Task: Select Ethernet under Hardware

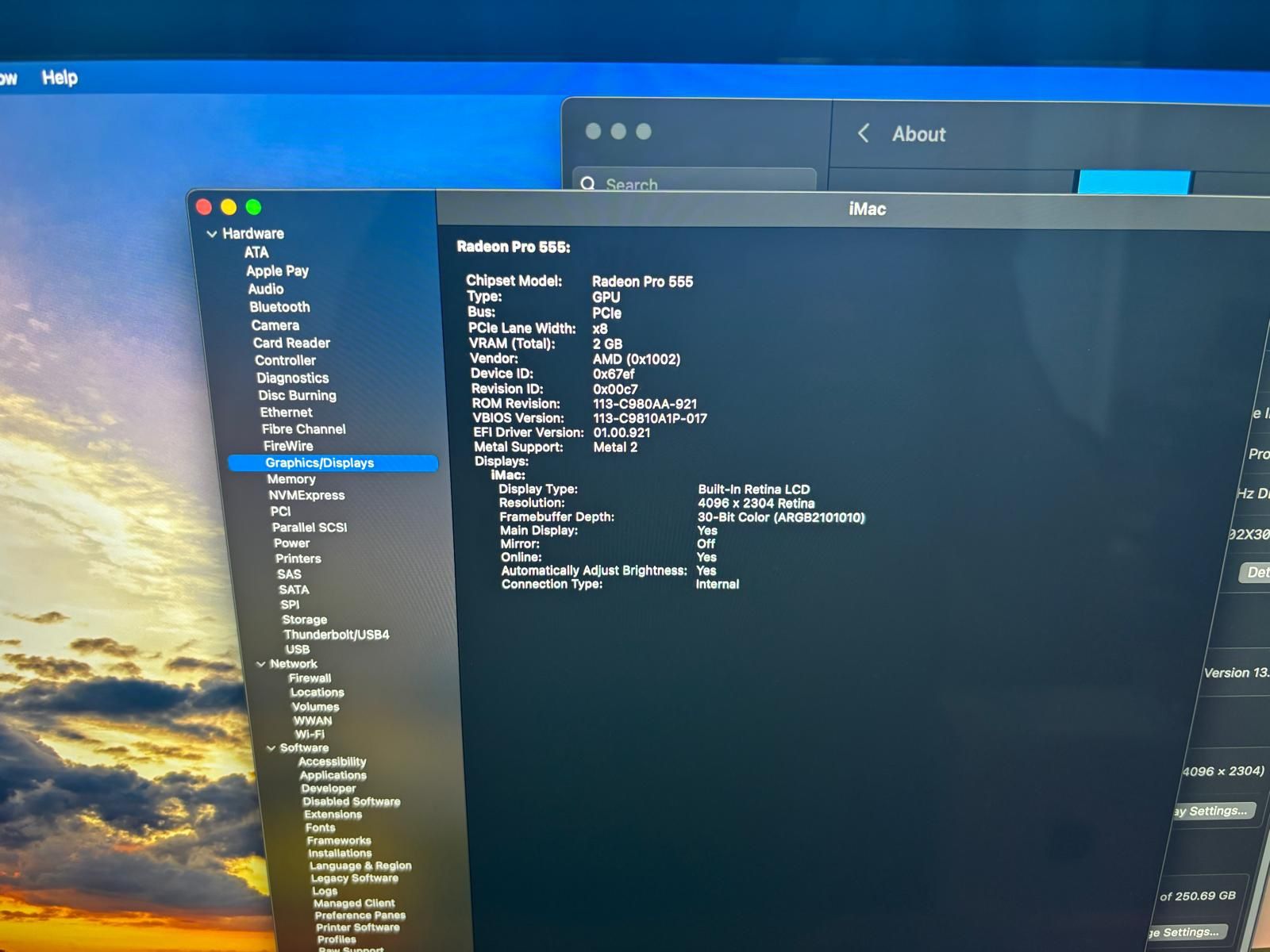Action: (287, 413)
